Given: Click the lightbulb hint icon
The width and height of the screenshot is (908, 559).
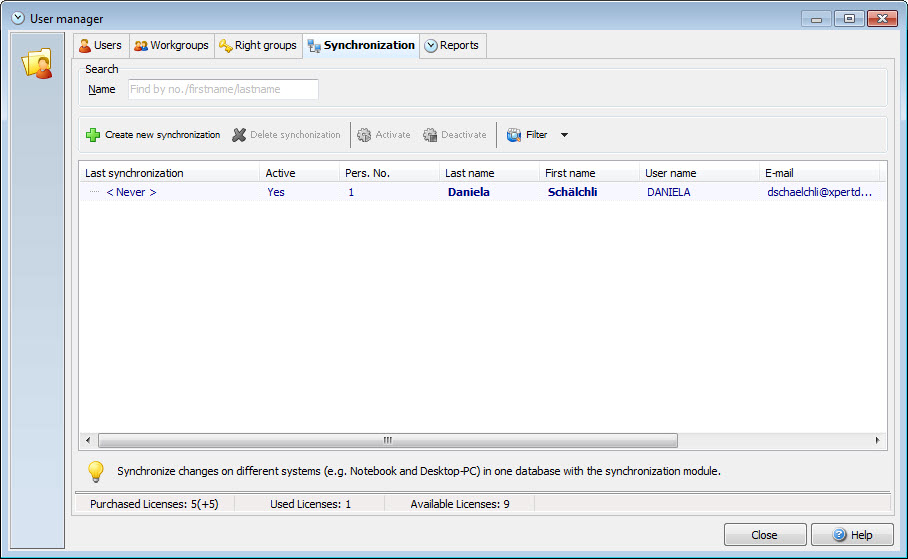Looking at the screenshot, I should coord(96,471).
